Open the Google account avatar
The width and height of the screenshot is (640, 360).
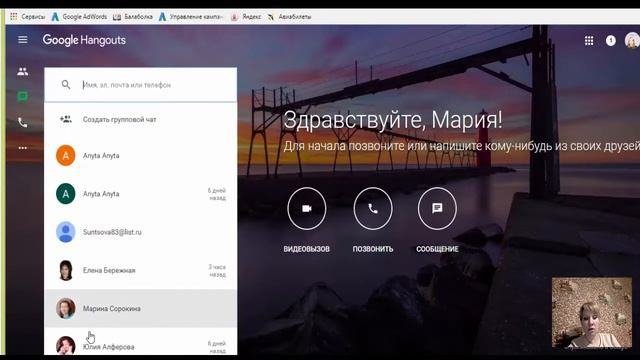(632, 40)
